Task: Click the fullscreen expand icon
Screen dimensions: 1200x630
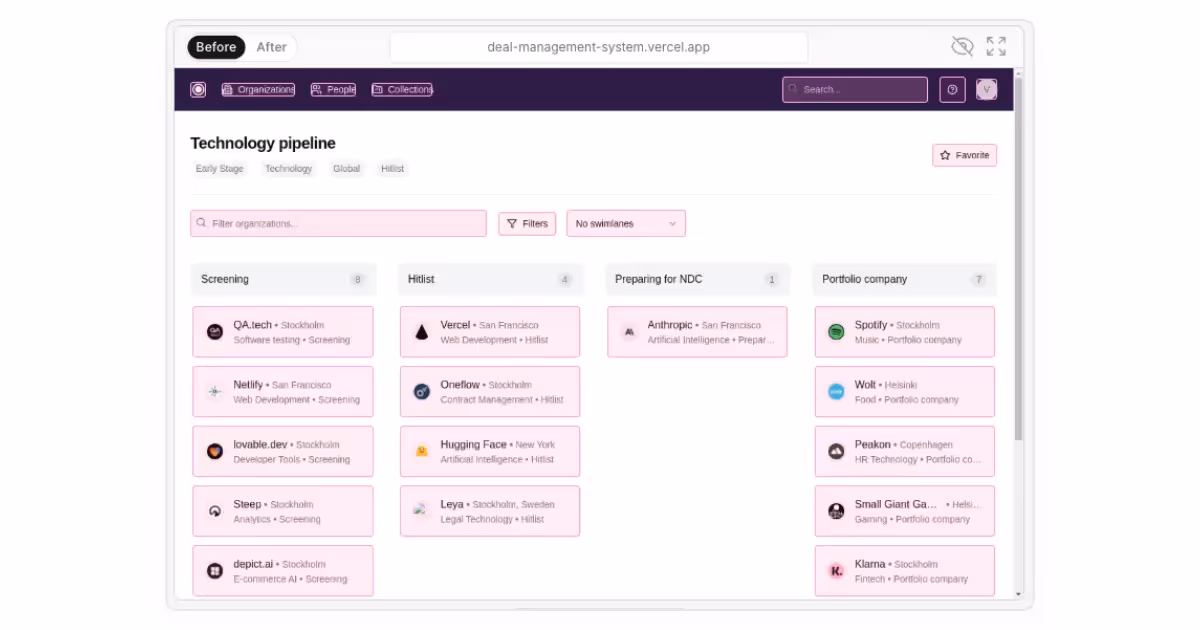Action: tap(996, 46)
